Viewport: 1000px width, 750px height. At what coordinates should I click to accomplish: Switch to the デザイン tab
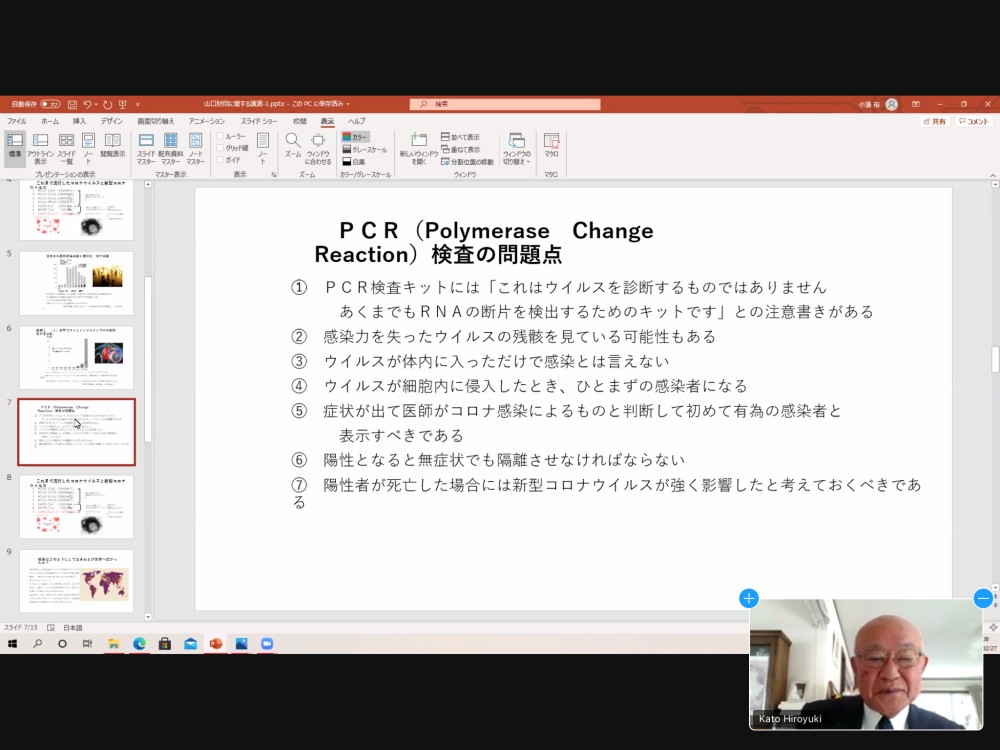tap(111, 121)
